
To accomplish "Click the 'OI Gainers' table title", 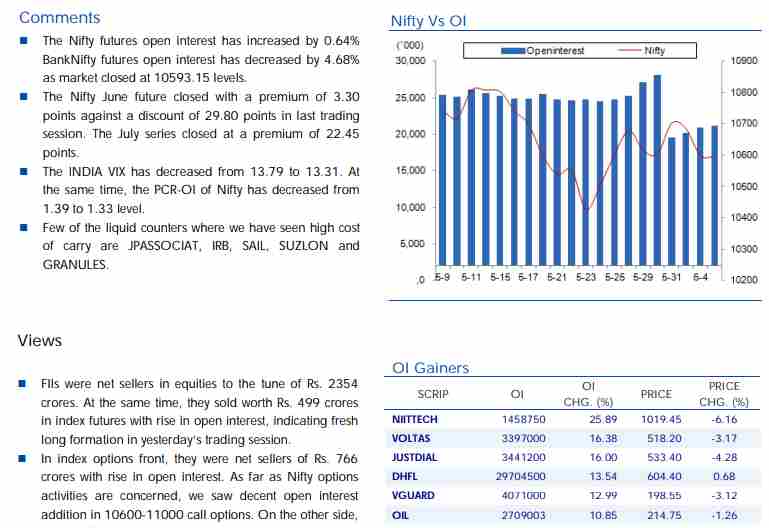I will (x=429, y=368).
